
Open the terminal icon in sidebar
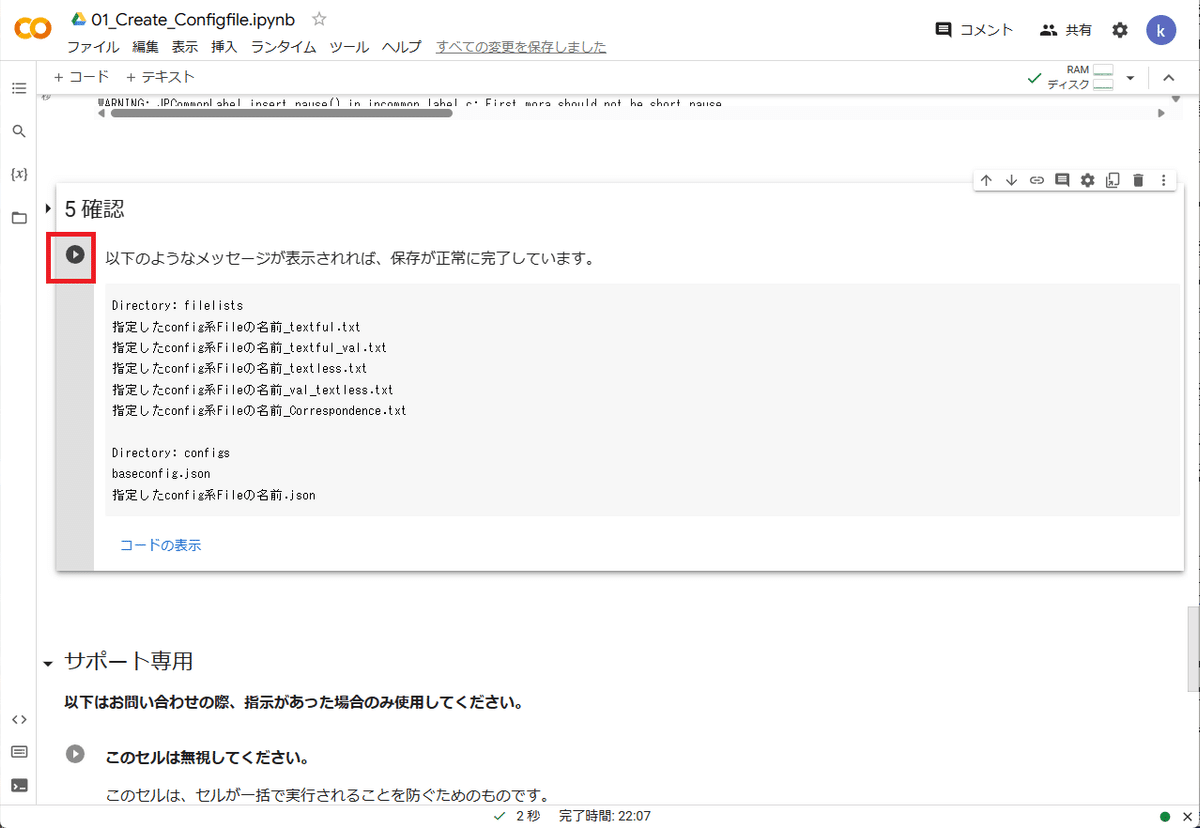(19, 785)
